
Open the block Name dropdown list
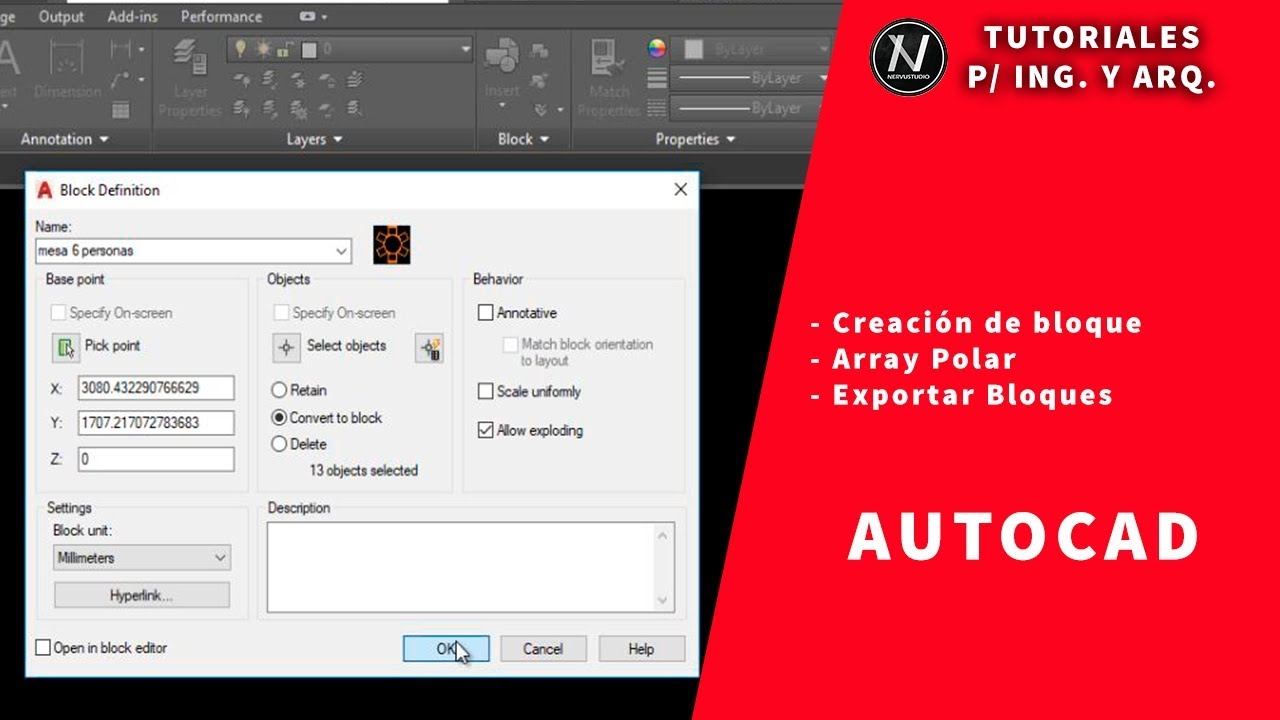tap(341, 251)
